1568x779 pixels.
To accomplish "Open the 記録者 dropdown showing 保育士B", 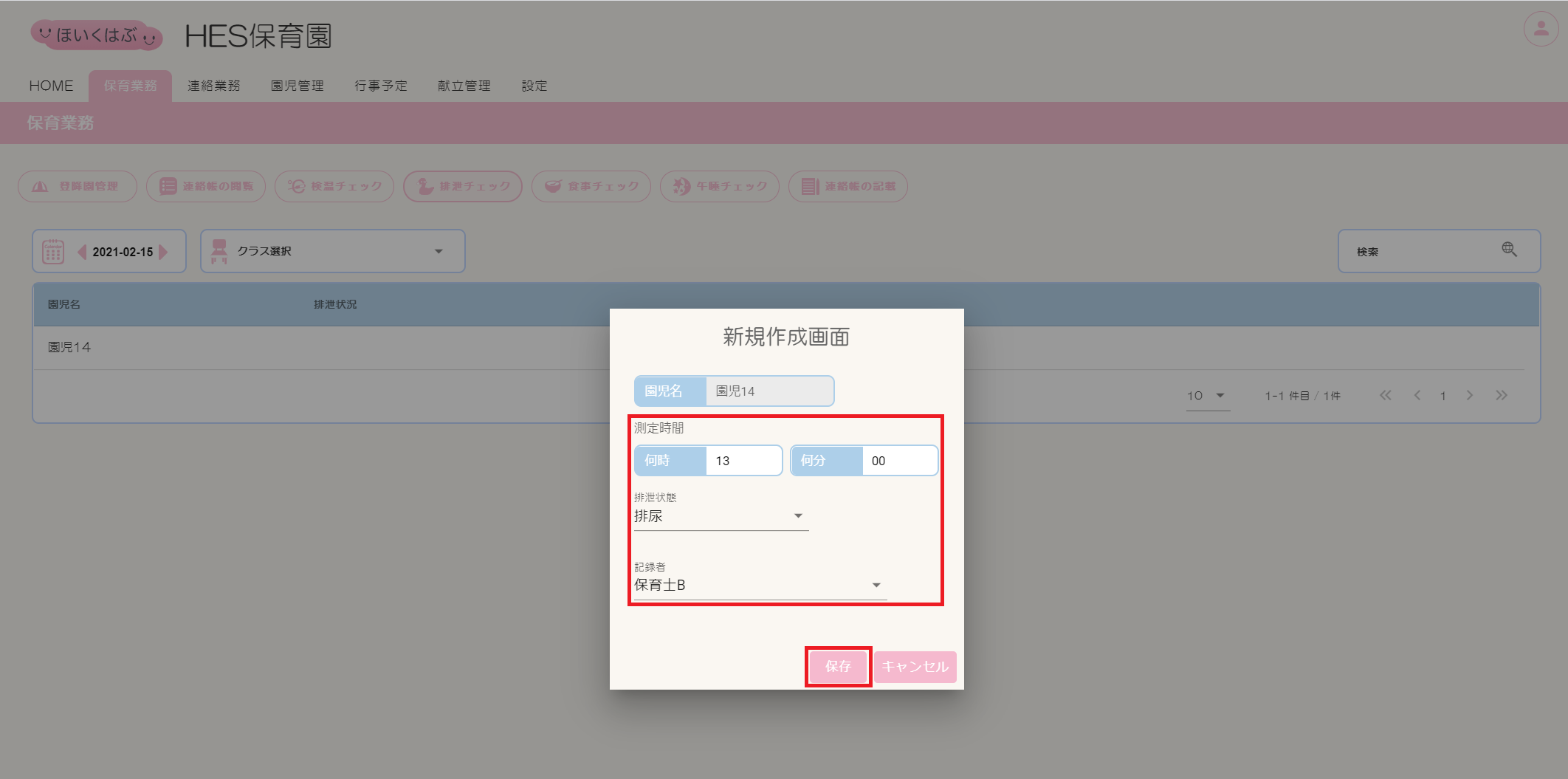I will (760, 585).
